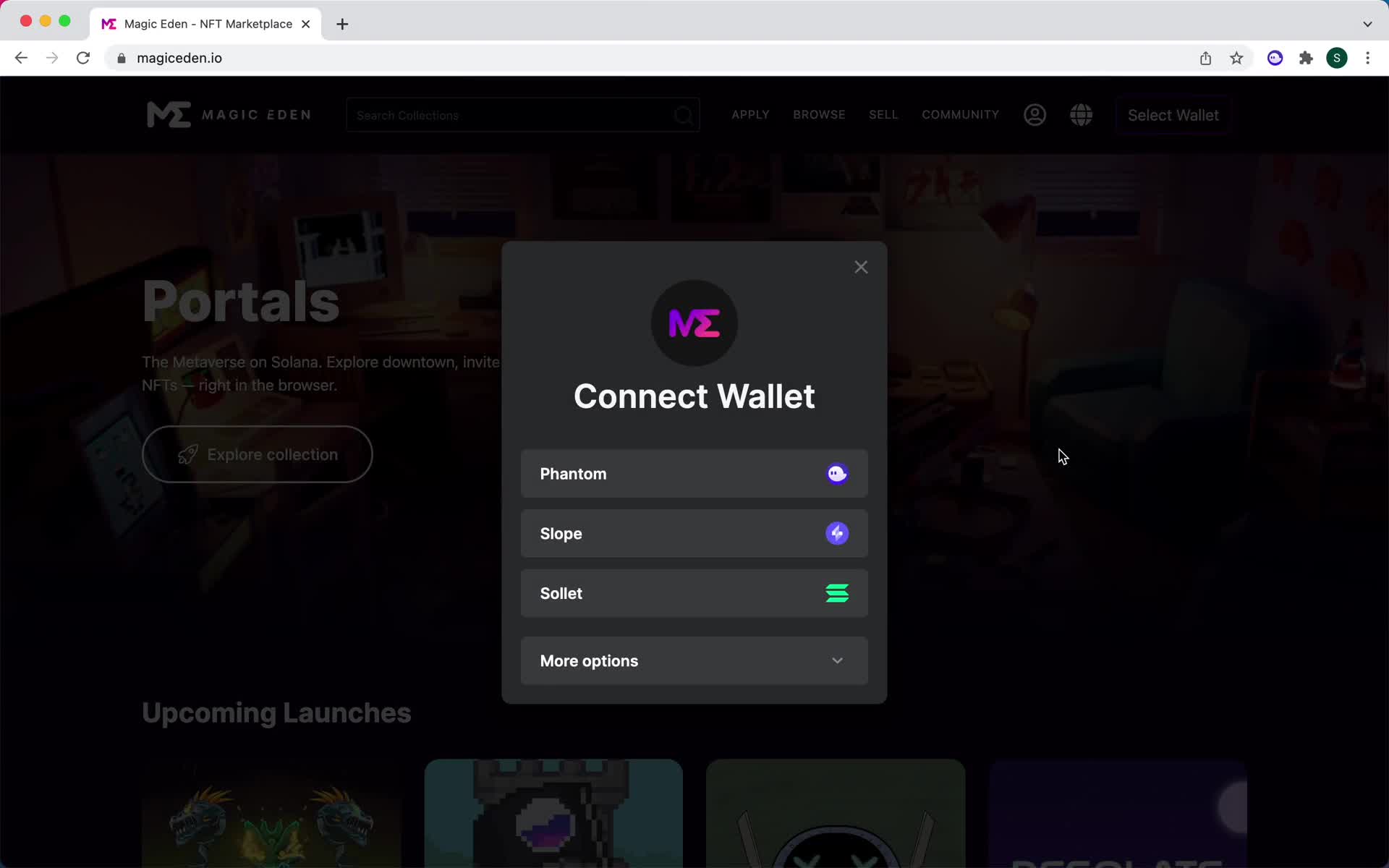Image resolution: width=1389 pixels, height=868 pixels.
Task: Click the More options chevron arrow
Action: [x=839, y=661]
